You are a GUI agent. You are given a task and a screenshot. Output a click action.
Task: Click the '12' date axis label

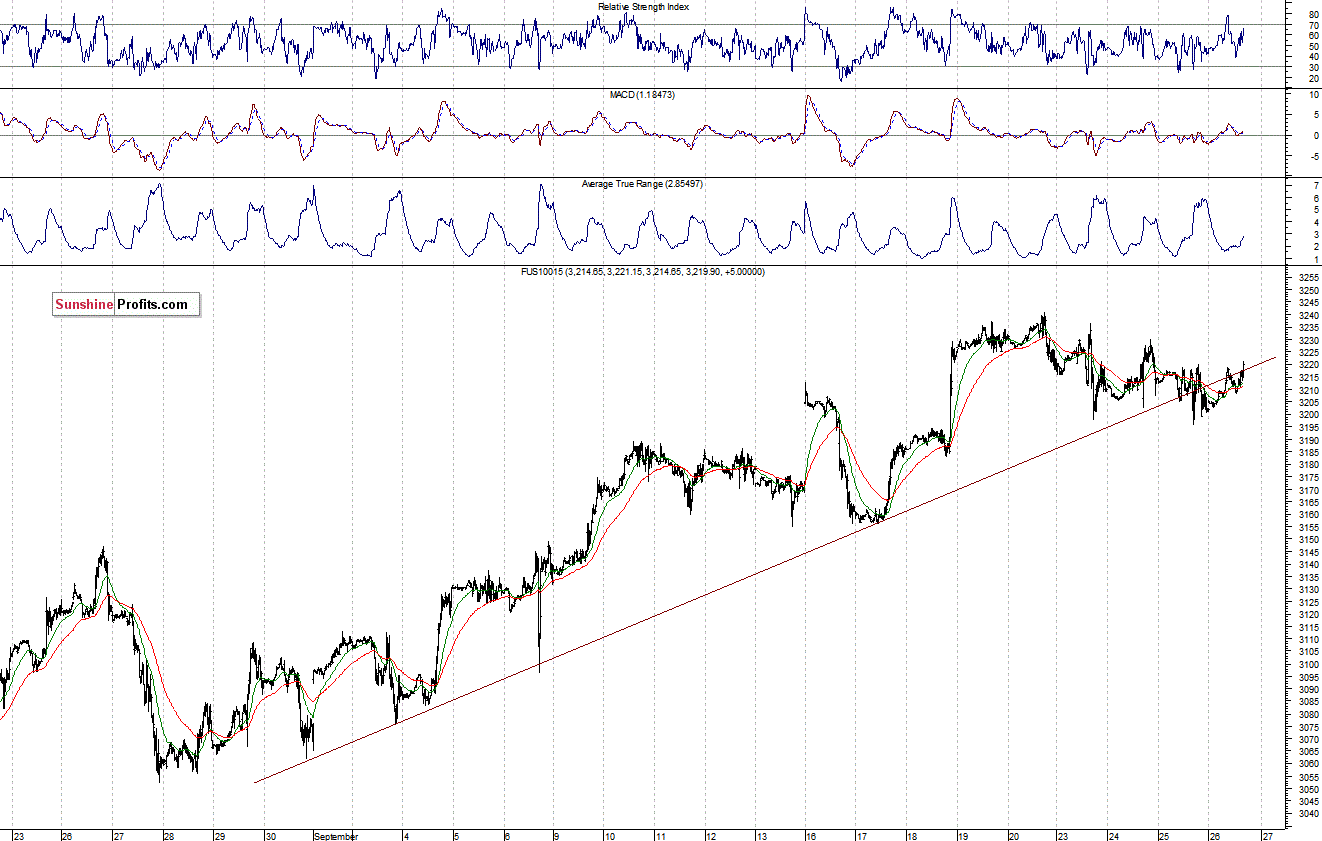click(710, 836)
